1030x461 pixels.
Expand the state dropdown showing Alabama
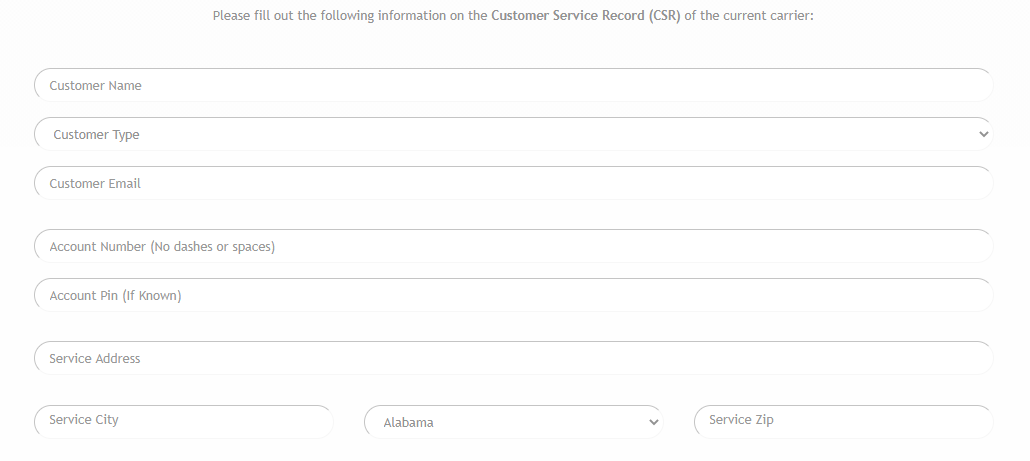pos(513,422)
